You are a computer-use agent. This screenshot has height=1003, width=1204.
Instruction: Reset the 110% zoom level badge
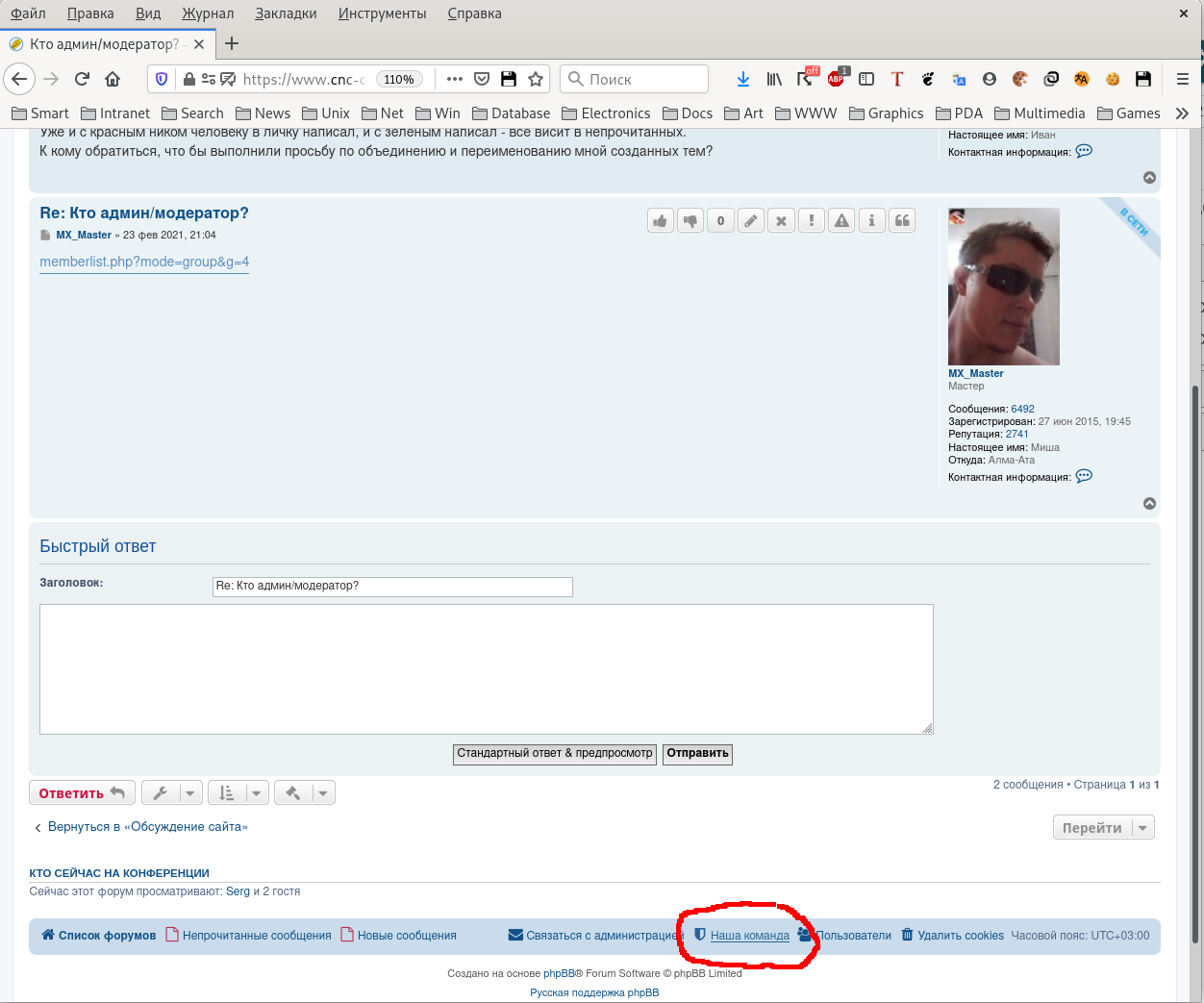pos(399,79)
